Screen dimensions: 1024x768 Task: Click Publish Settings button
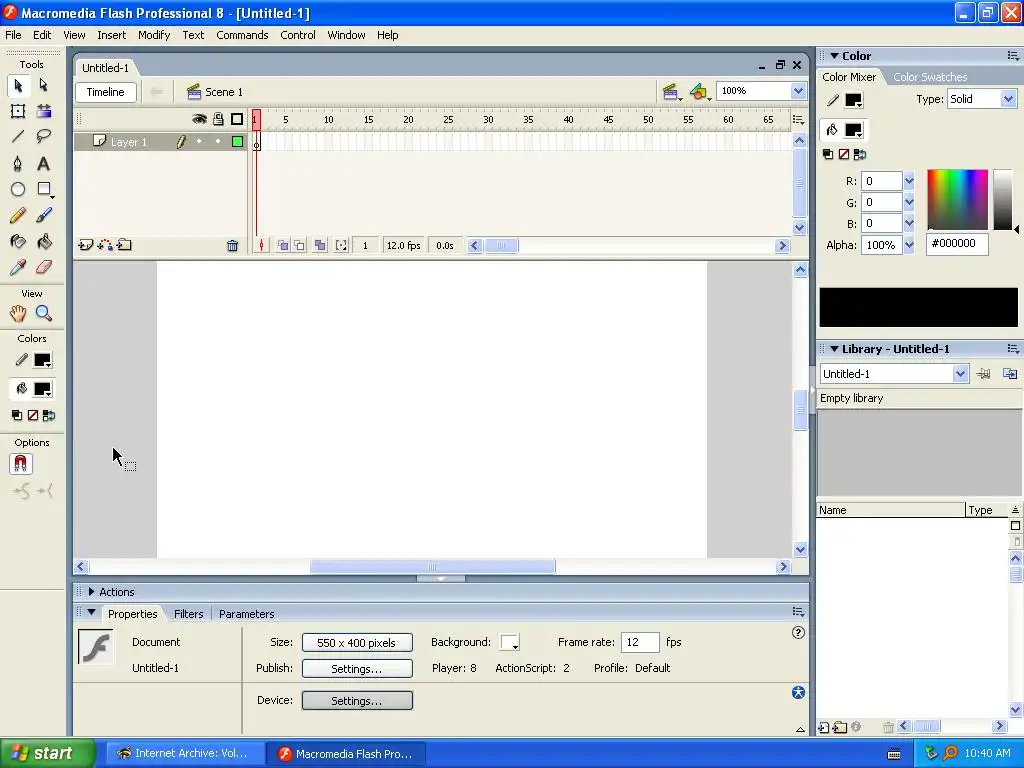[x=357, y=669]
